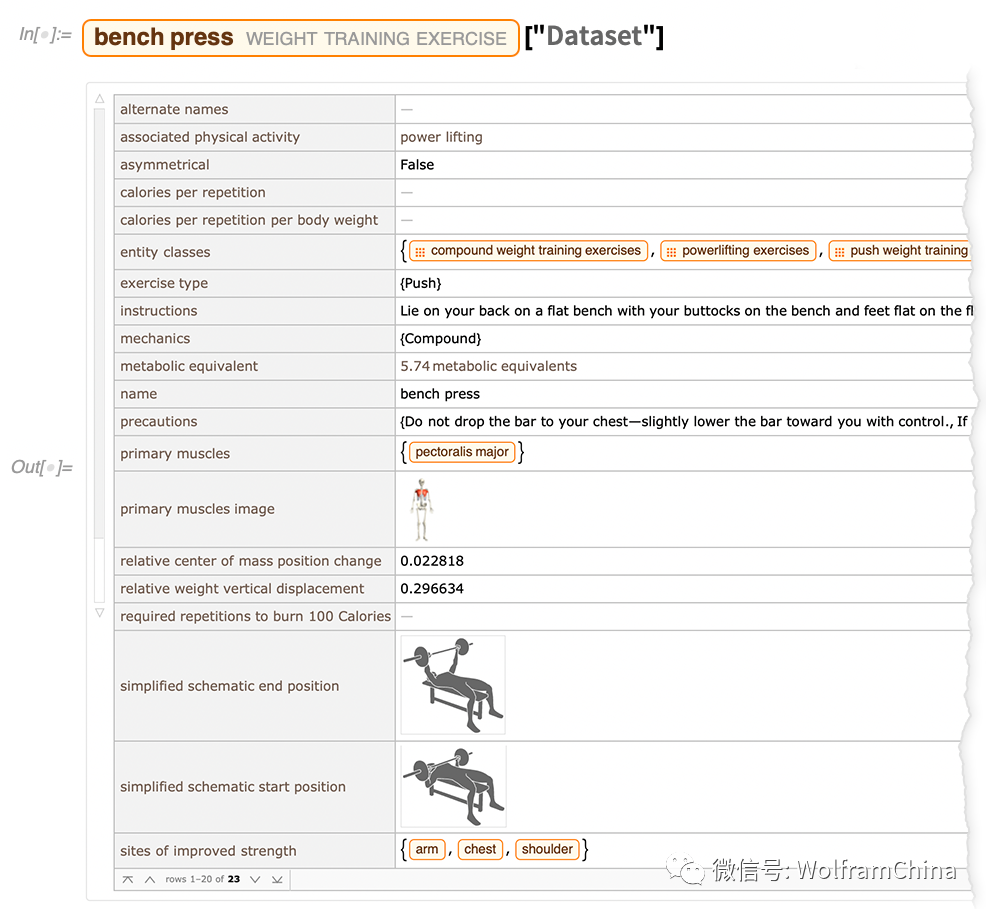Select the 'associated physical activity' row header
Screen dimensions: 990x914
254,137
